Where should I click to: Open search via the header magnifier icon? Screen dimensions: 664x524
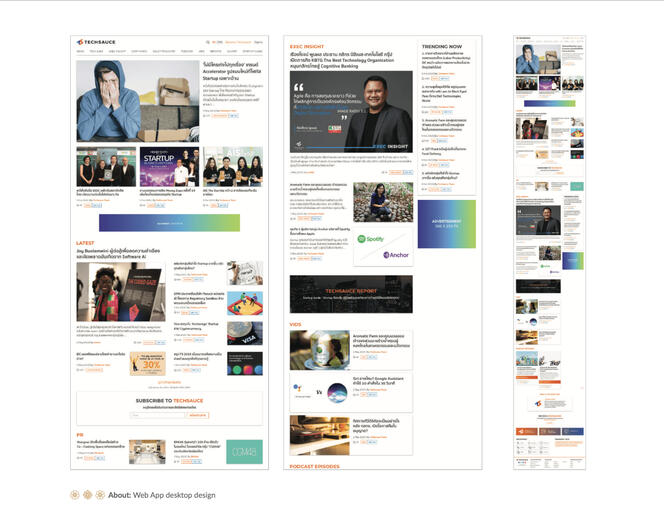pyautogui.click(x=208, y=42)
